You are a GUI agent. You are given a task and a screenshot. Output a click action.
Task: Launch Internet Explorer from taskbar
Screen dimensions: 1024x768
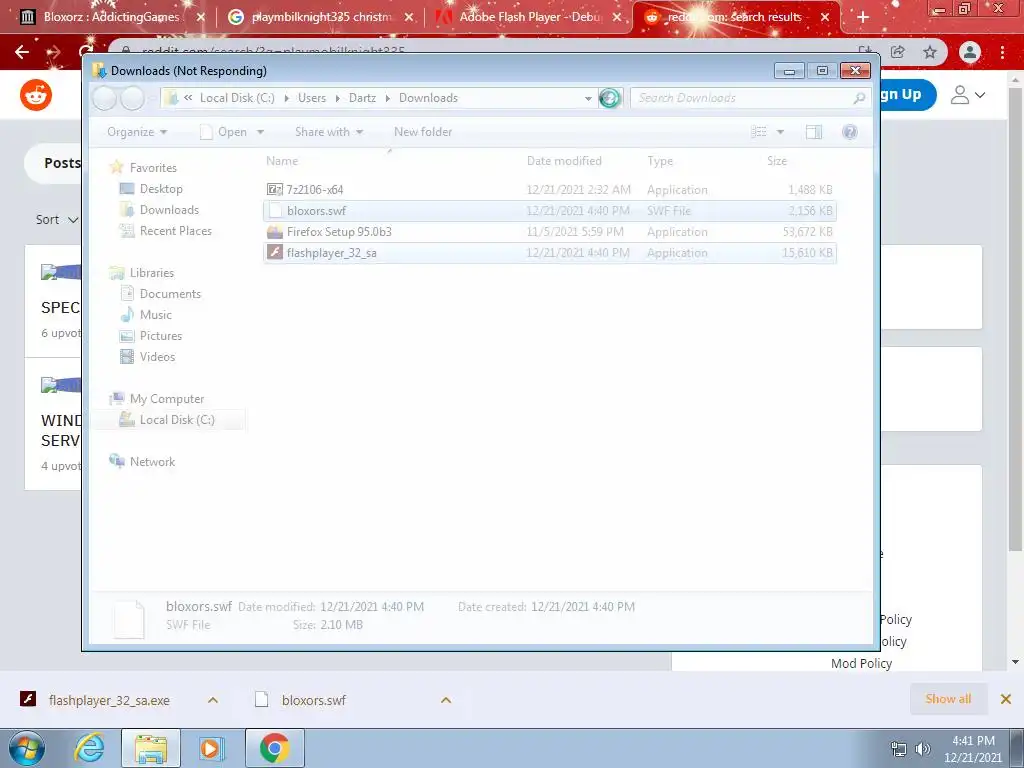(89, 748)
